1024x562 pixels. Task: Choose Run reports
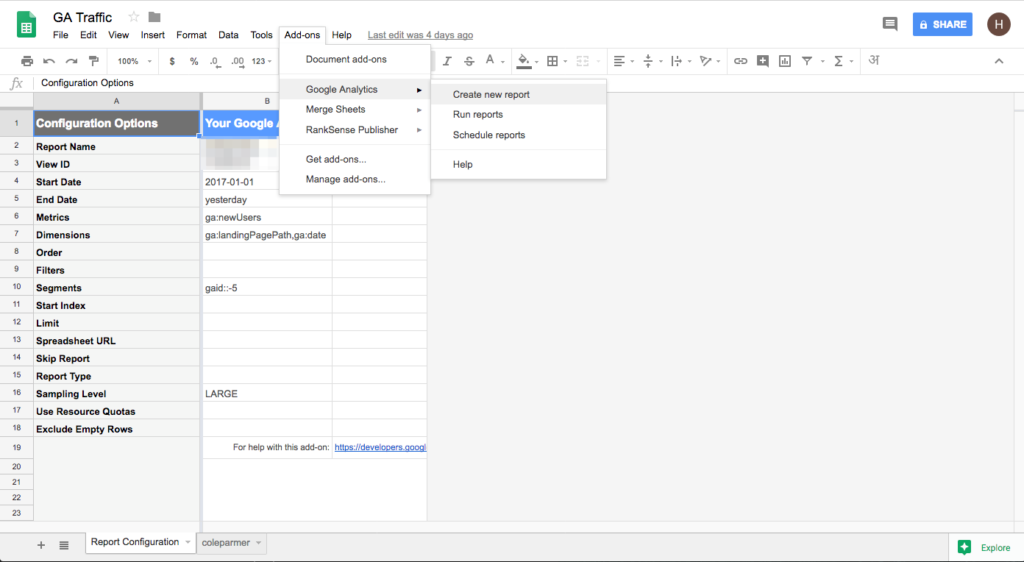coord(519,114)
